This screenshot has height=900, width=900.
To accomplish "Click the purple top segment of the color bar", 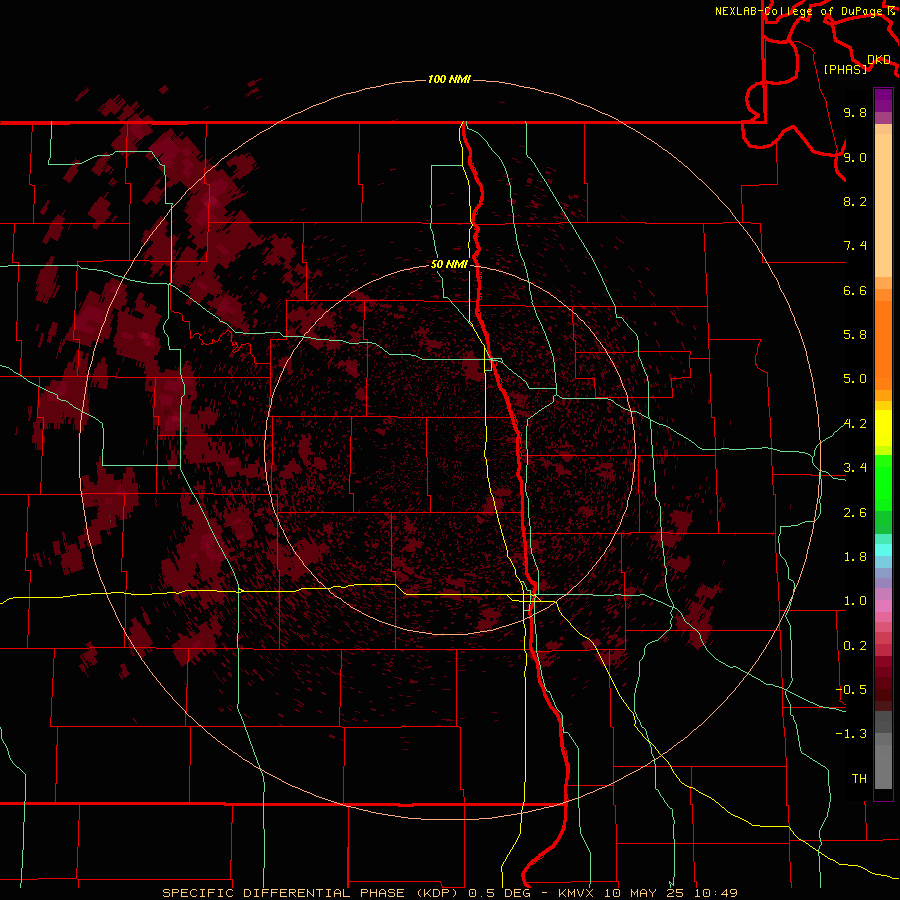I will point(883,100).
